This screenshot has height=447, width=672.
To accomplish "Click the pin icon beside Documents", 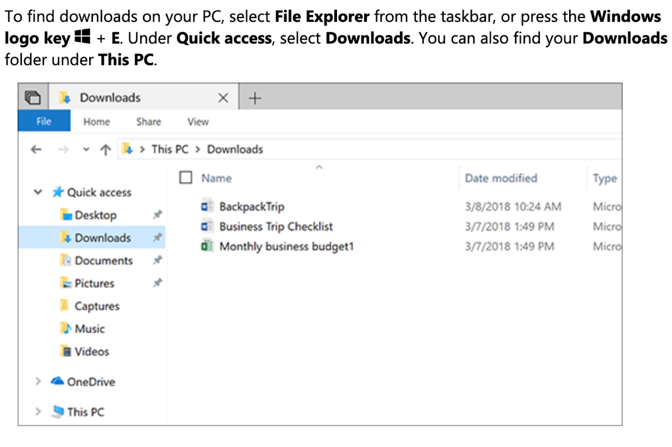I will (x=158, y=260).
